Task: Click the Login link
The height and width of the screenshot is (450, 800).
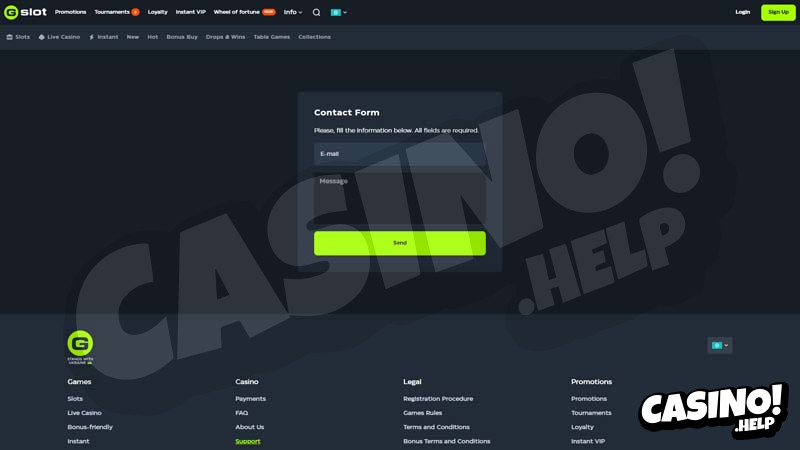Action: coord(742,12)
